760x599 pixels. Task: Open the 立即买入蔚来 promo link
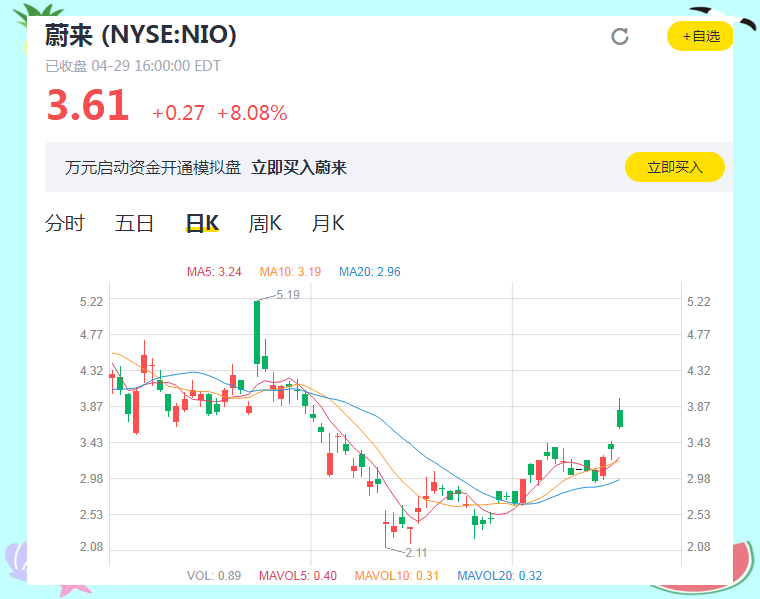(299, 168)
